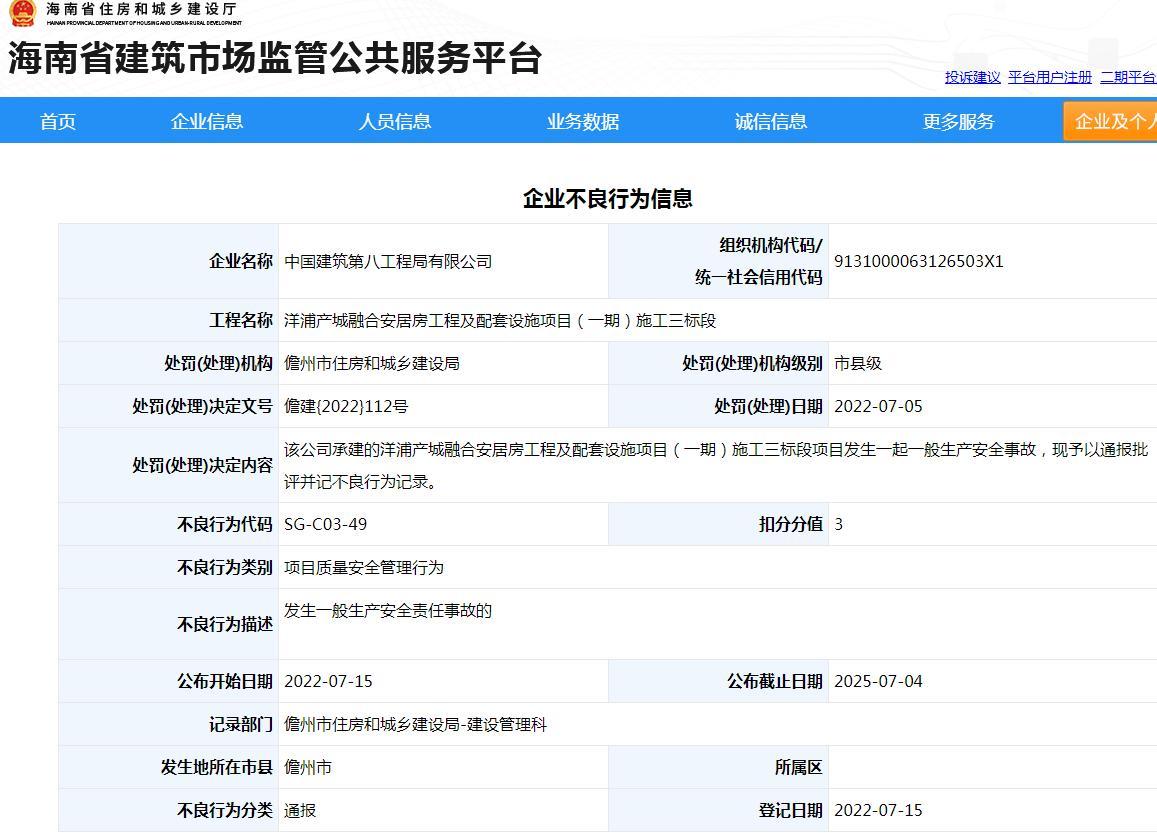
Task: Click the 扣分分值 label
Action: click(790, 525)
